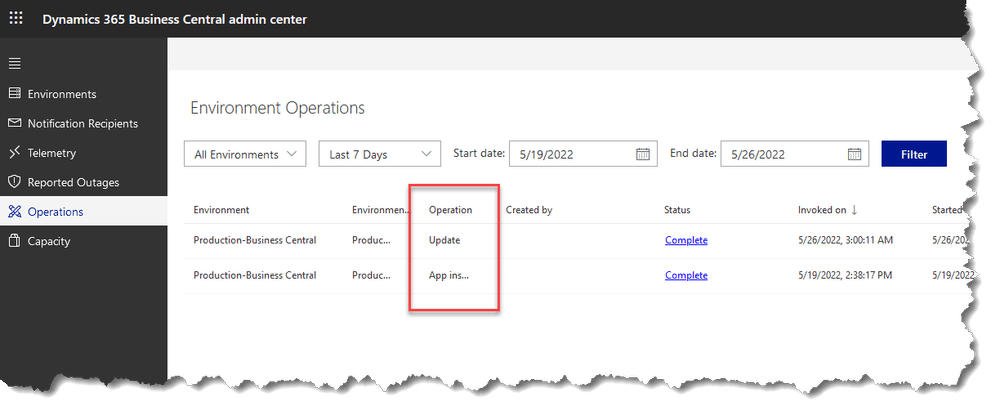The image size is (1000, 411).
Task: Click invoked time 5/19/2022, 2:38:17 PM
Action: coord(847,276)
